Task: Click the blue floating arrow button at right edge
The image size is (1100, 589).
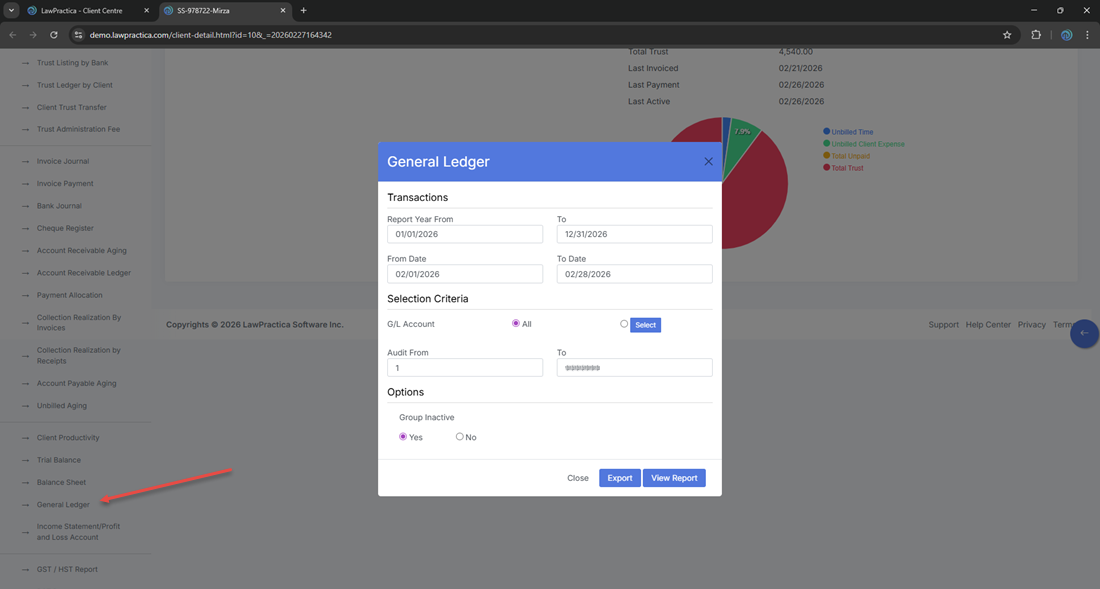Action: tap(1084, 333)
